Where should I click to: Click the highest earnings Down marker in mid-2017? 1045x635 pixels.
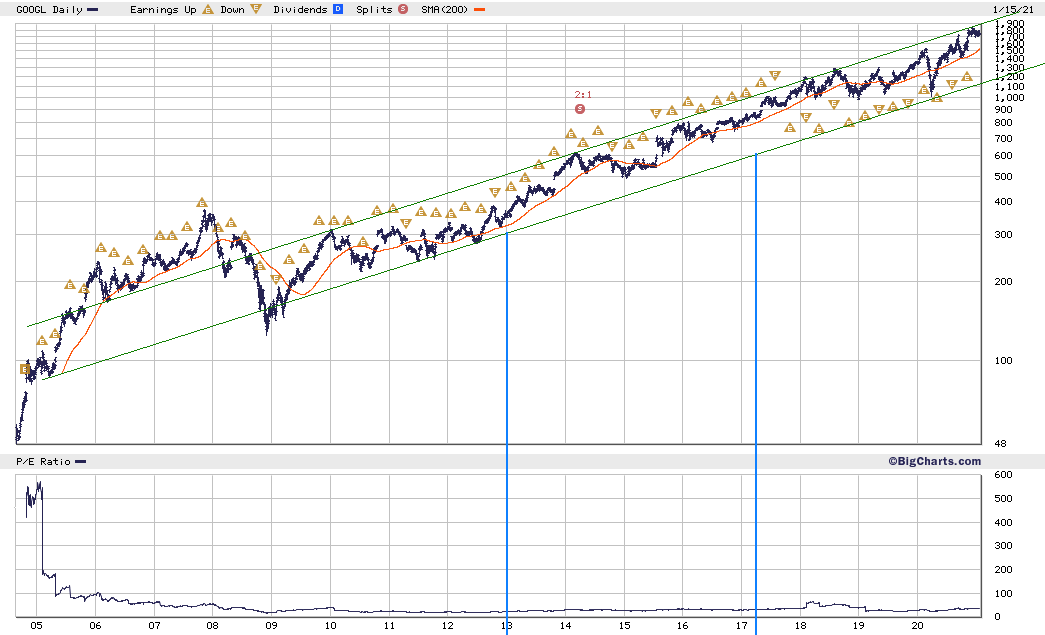[x=774, y=75]
